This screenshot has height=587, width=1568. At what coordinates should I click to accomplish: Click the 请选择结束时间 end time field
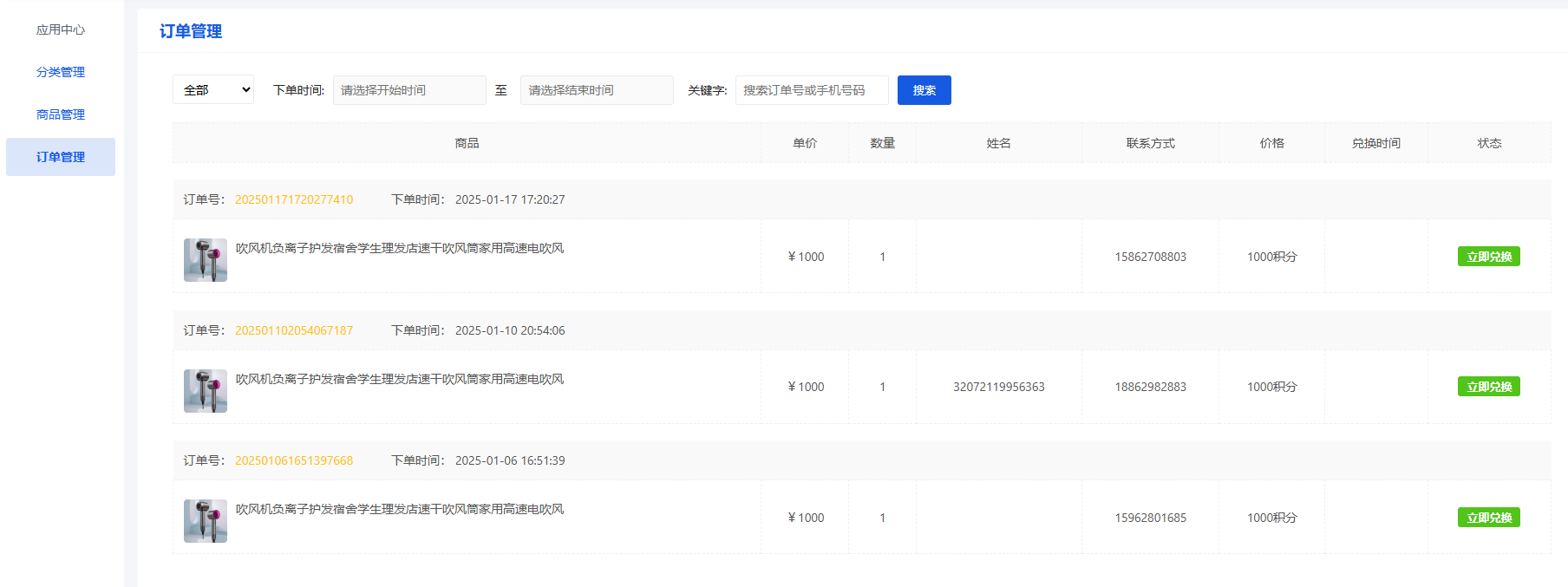(x=597, y=90)
